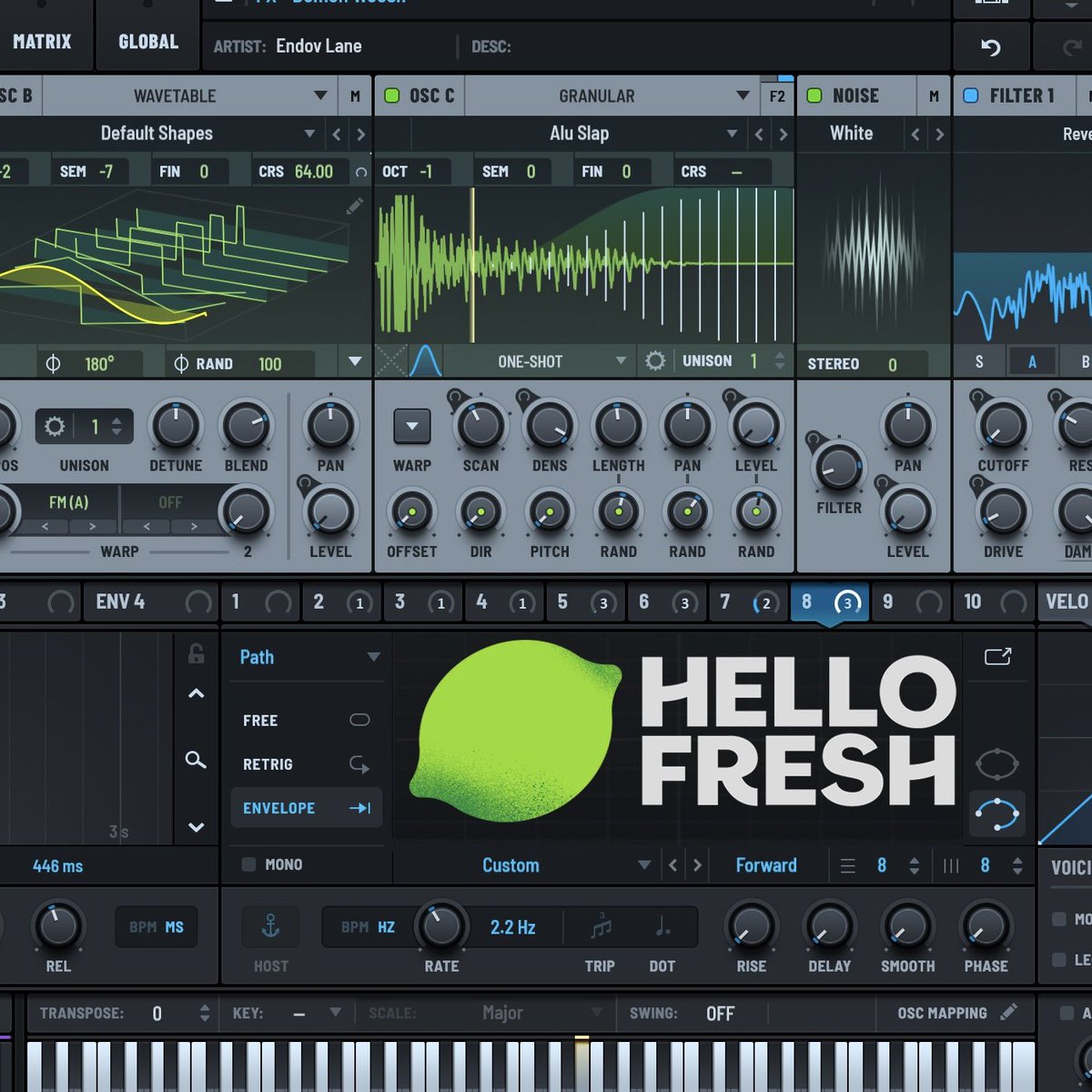Viewport: 1092px width, 1092px height.
Task: Open the Forward playback direction dropdown
Action: (767, 865)
